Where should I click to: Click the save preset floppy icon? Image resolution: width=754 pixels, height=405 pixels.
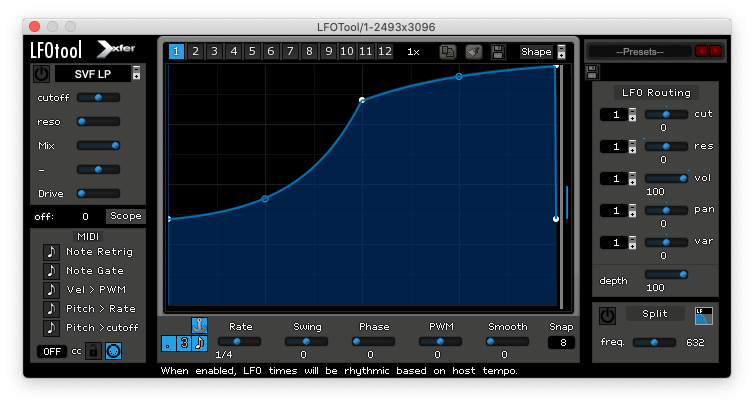[592, 72]
